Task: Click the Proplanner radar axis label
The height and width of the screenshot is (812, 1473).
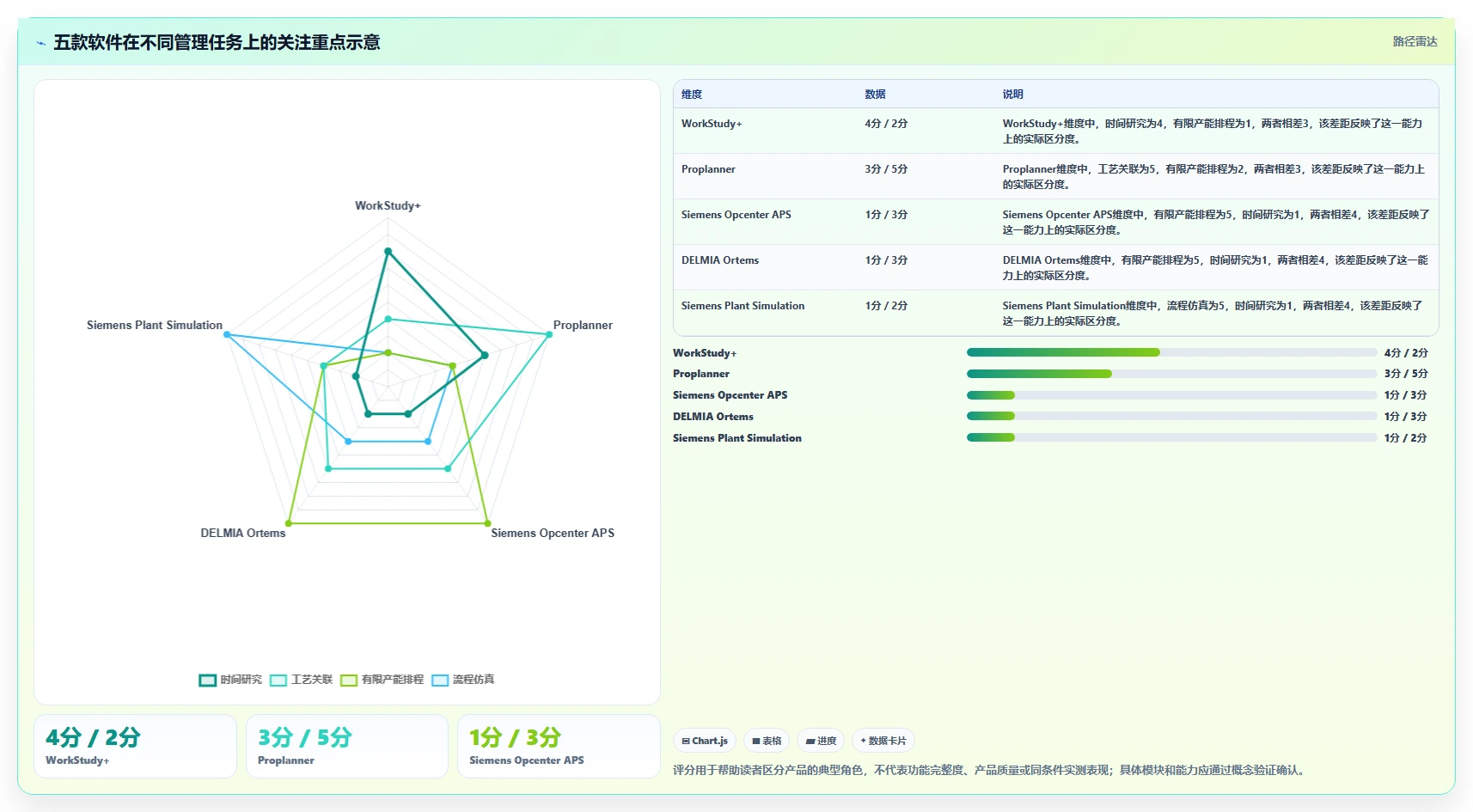Action: pos(583,326)
